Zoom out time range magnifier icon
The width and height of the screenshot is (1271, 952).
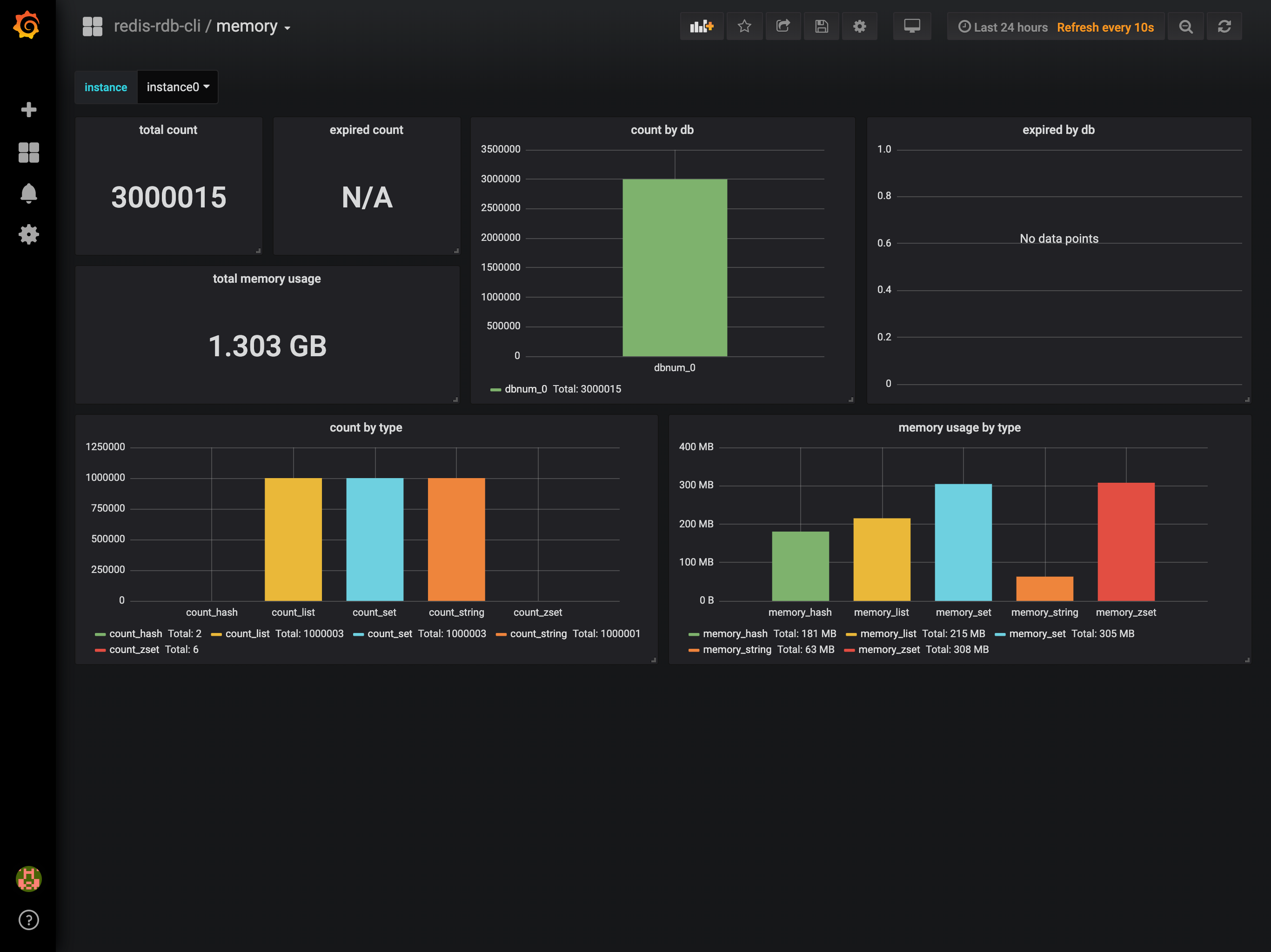pos(1185,27)
